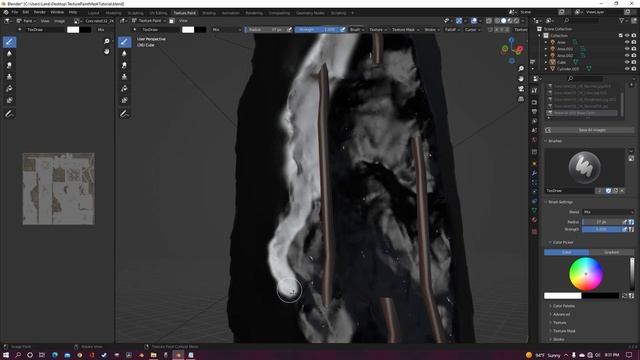640x360 pixels.
Task: Open the Edit menu
Action: 26,12
